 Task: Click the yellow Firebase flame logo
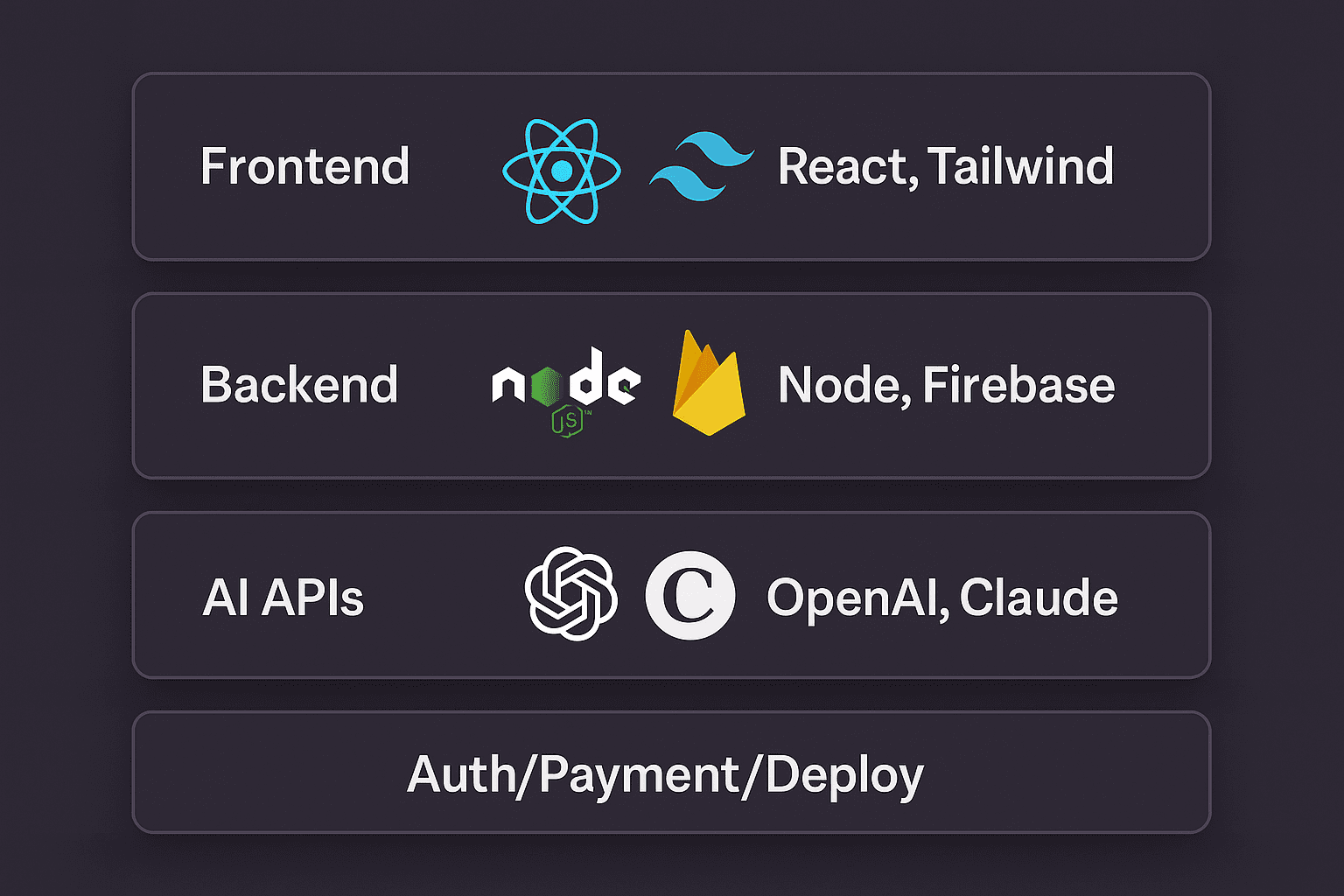tap(708, 385)
